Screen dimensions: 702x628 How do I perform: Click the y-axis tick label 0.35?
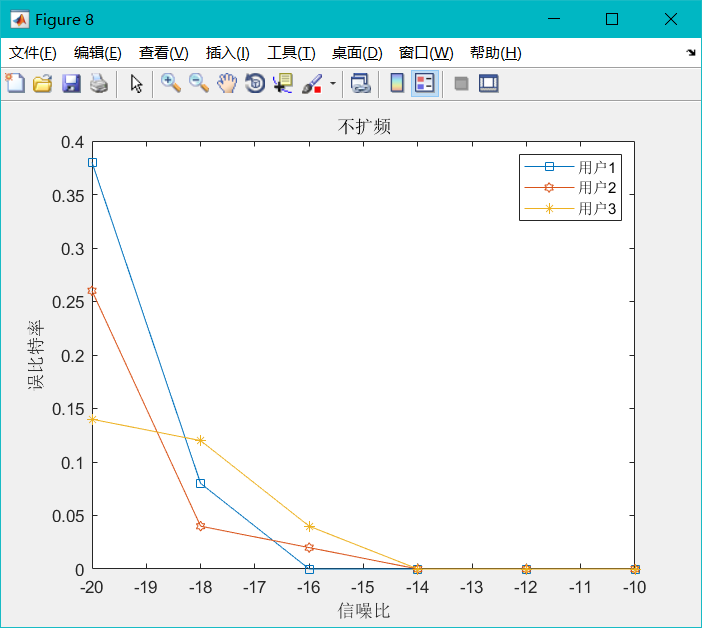68,196
